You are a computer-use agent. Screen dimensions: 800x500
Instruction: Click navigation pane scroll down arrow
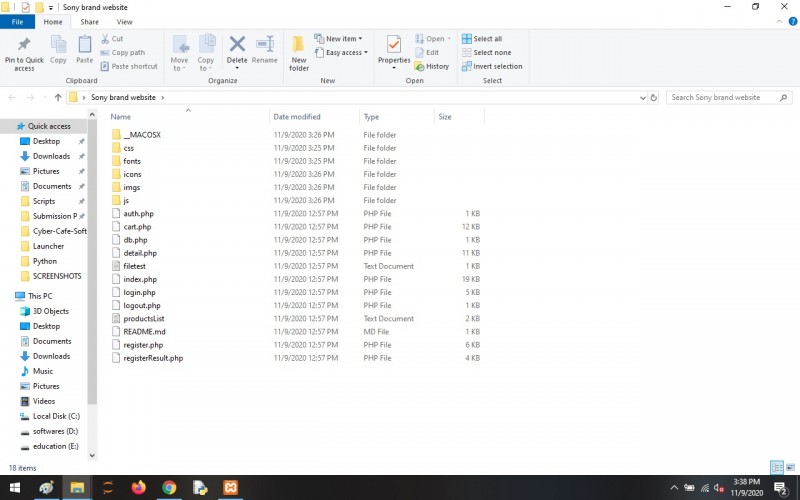[x=92, y=455]
